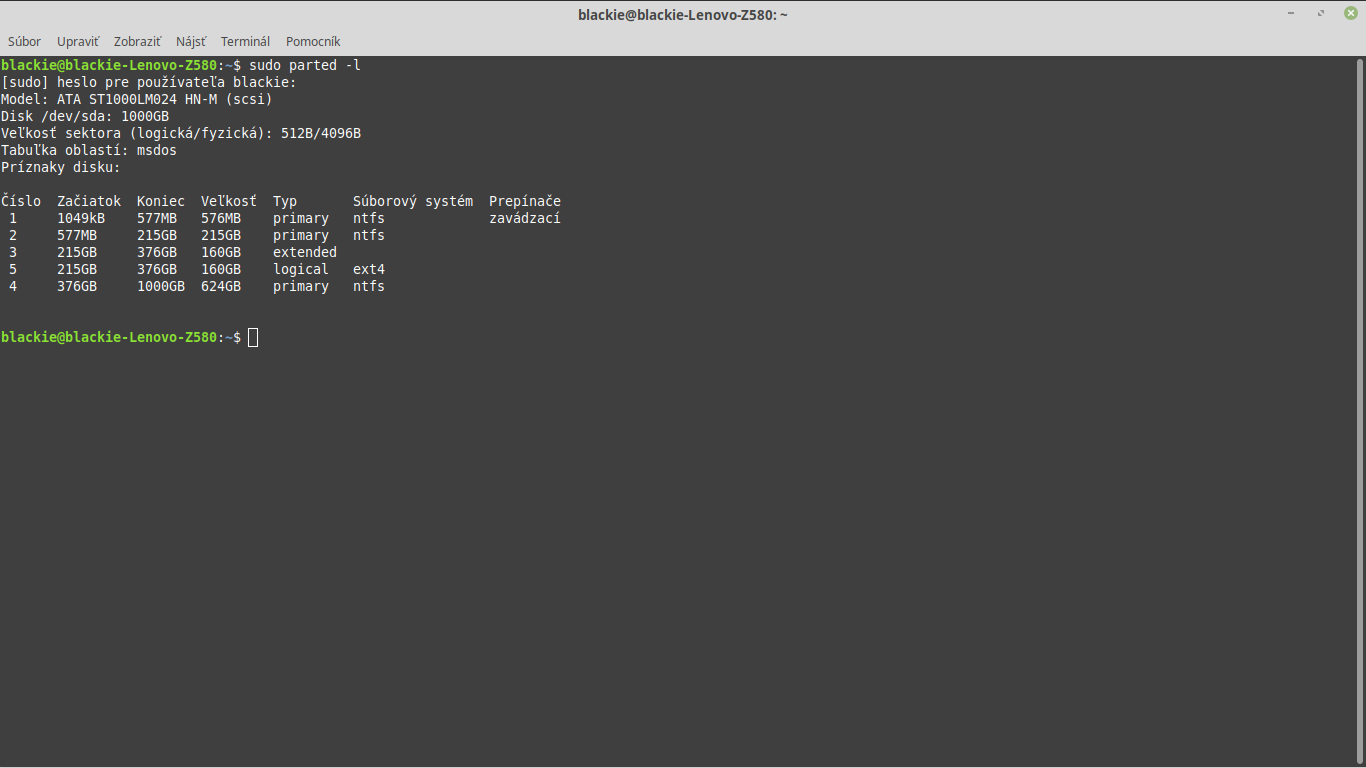The width and height of the screenshot is (1366, 768).
Task: Open the Pomocník help menu
Action: pos(313,41)
